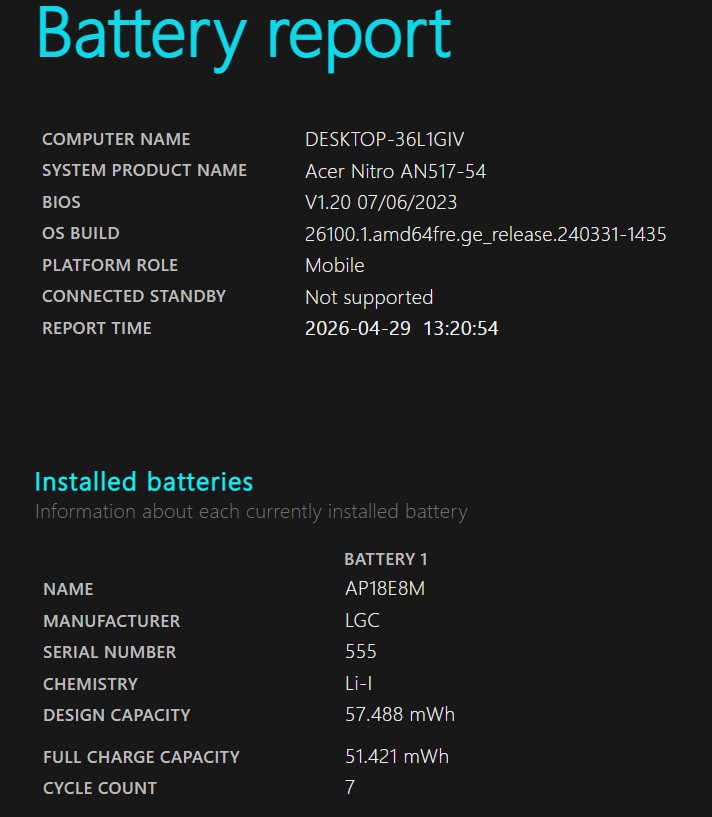This screenshot has width=712, height=817.
Task: Click the BATTERY 1 column header
Action: coord(385,559)
